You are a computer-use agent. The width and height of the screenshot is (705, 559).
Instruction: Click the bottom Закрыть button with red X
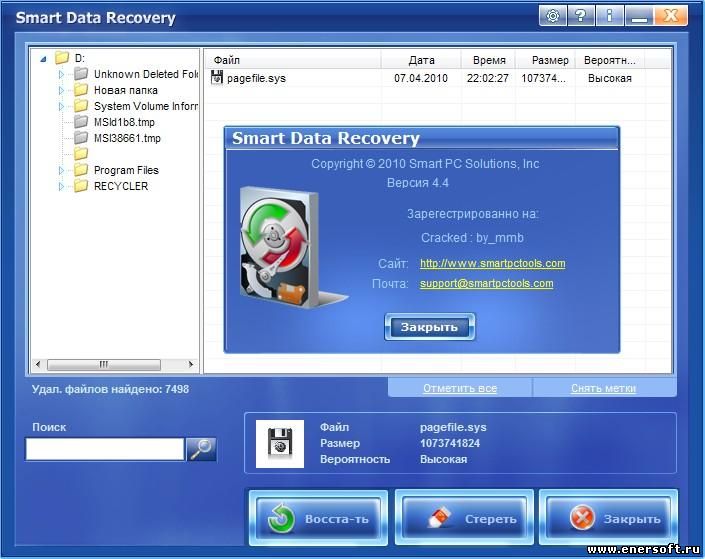pos(608,518)
